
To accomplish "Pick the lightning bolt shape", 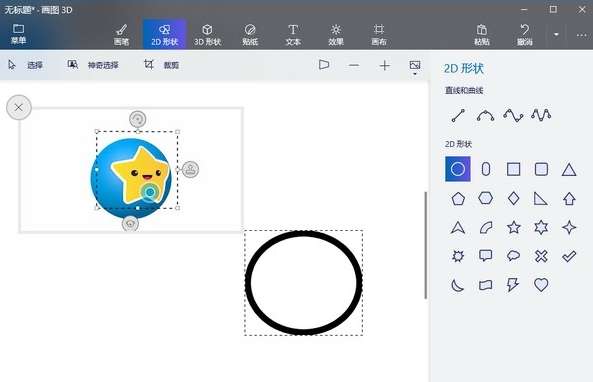I will click(x=513, y=284).
